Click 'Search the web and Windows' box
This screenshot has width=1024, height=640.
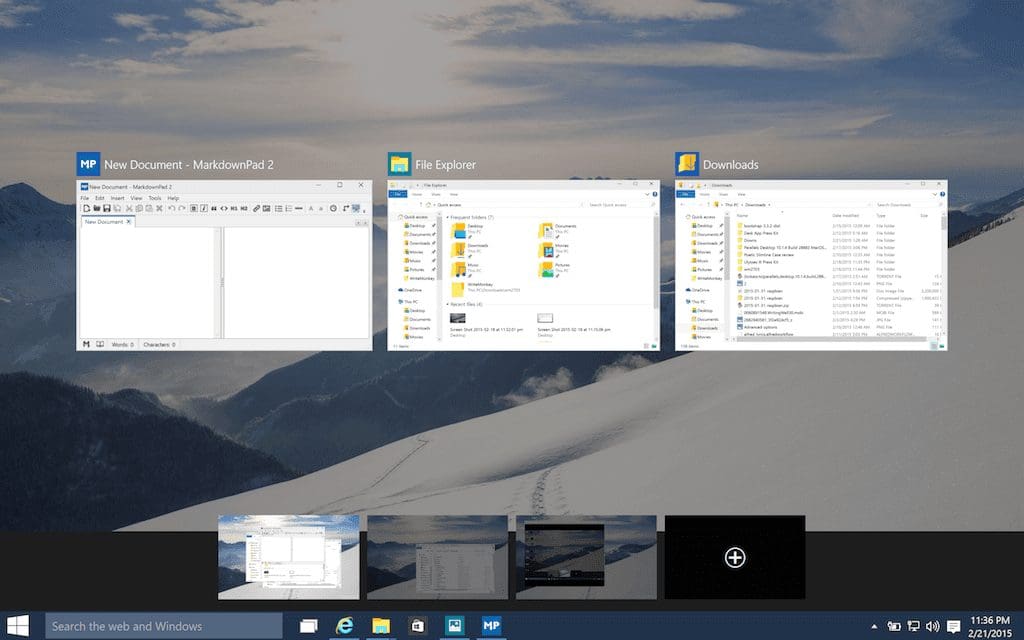(x=164, y=626)
